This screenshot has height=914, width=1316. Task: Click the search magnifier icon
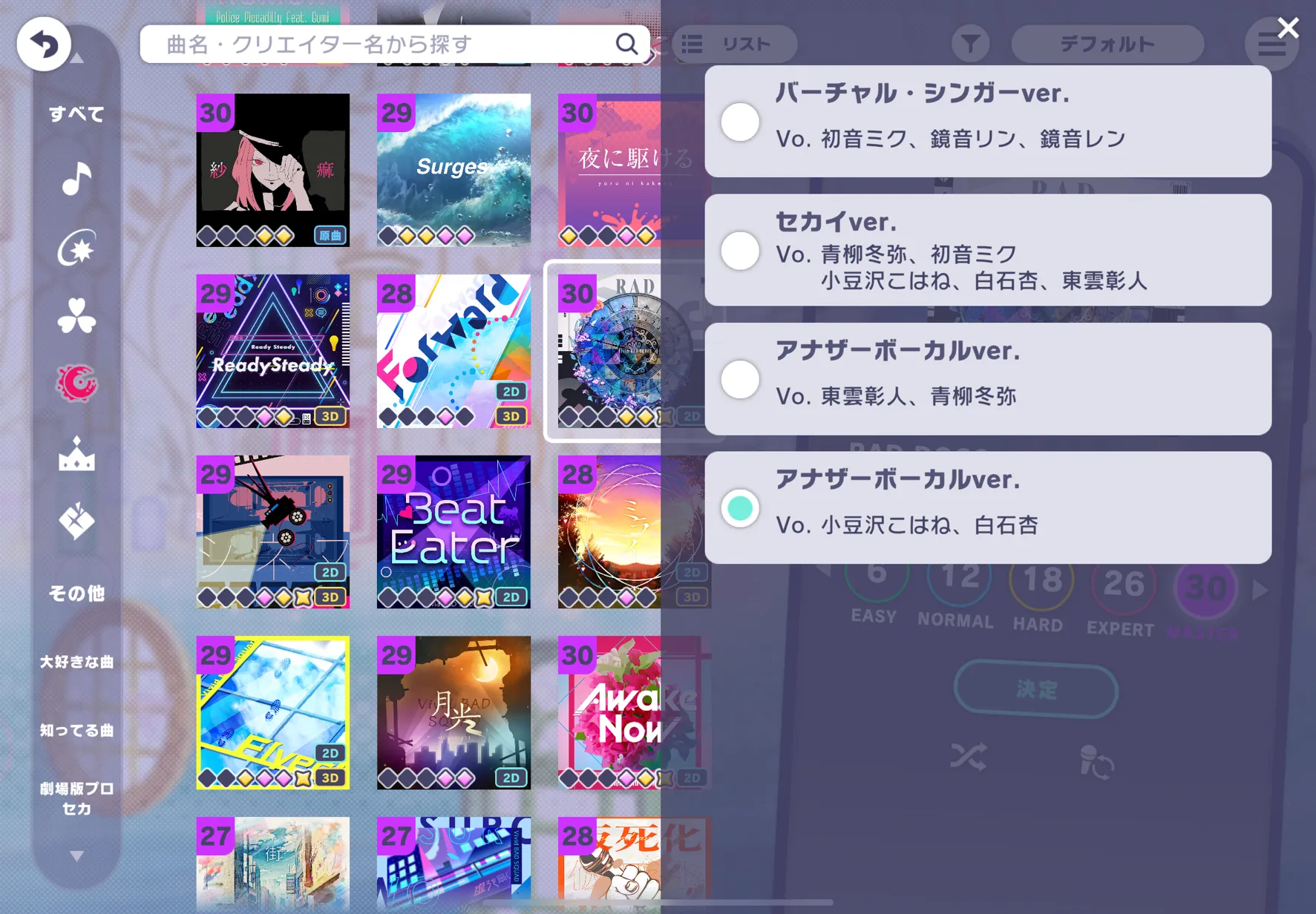(x=626, y=45)
